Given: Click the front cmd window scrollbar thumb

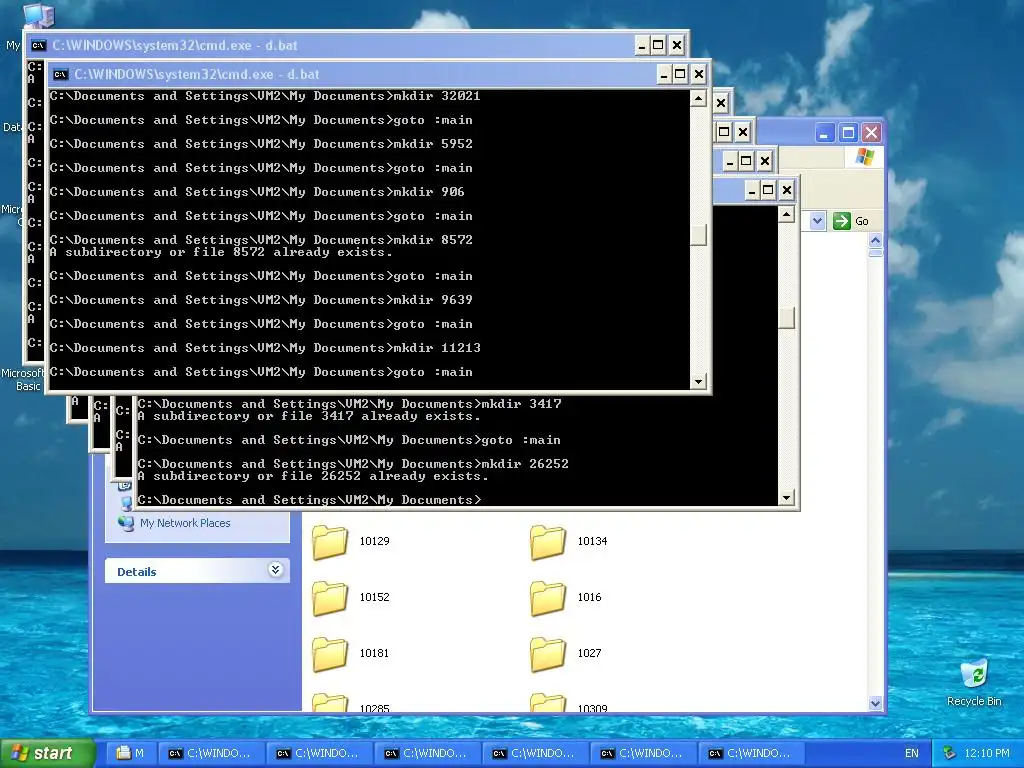Looking at the screenshot, I should [698, 235].
